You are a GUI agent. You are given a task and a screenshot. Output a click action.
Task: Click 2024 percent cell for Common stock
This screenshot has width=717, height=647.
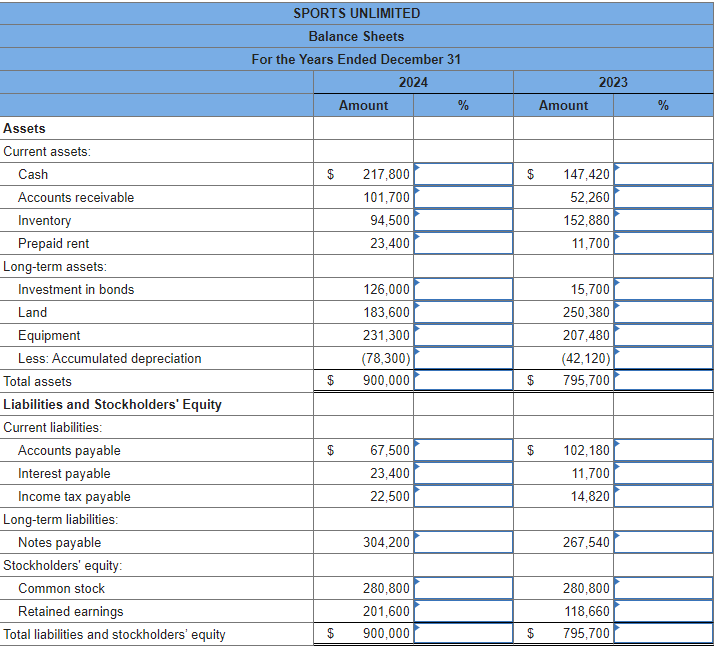(463, 588)
